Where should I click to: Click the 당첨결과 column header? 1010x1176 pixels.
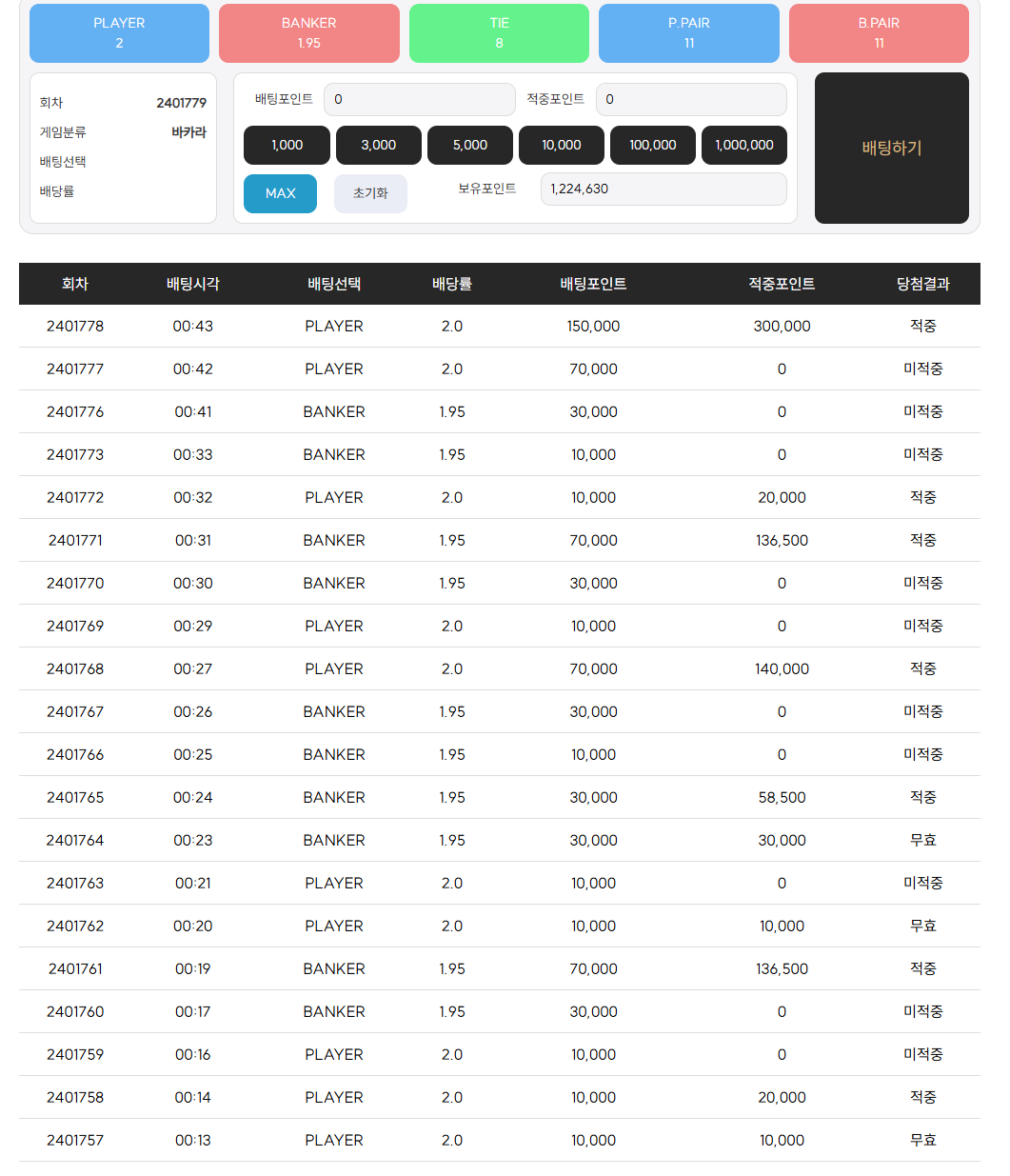click(923, 284)
